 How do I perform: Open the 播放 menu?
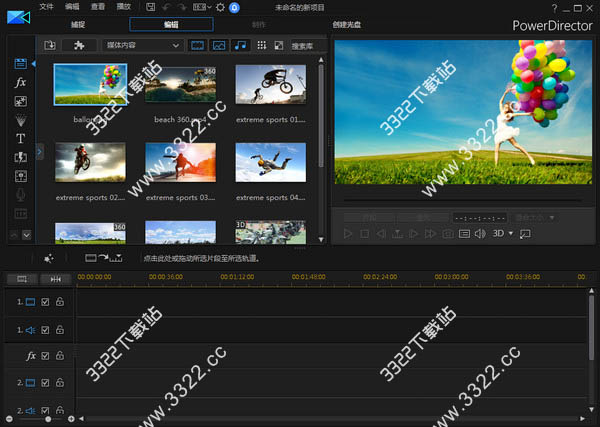(x=123, y=7)
